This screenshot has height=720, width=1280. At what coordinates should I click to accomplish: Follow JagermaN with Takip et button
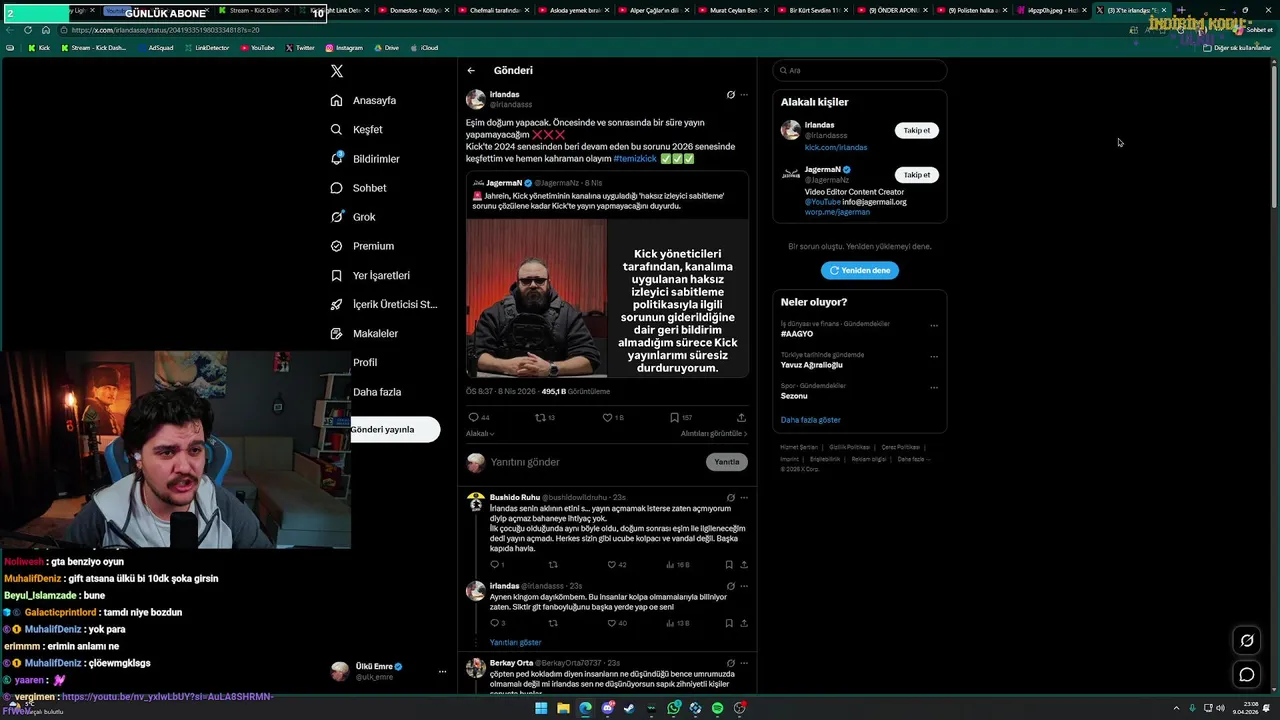[x=917, y=175]
